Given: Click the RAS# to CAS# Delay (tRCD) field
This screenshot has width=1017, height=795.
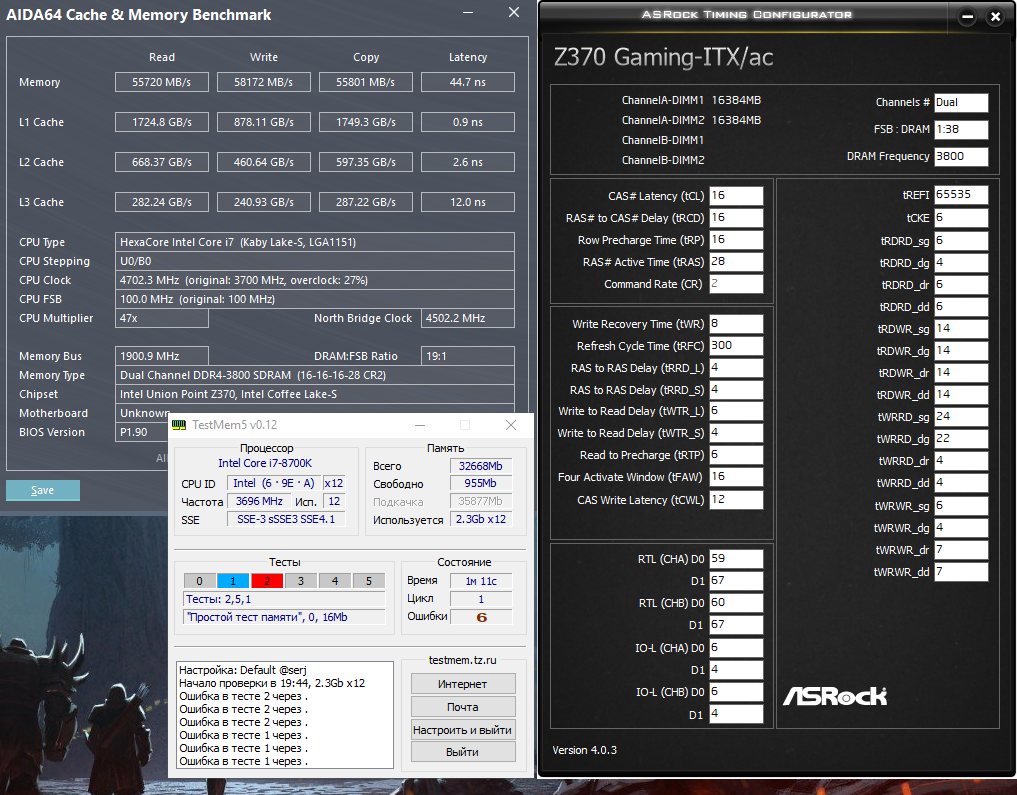Looking at the screenshot, I should pos(736,218).
